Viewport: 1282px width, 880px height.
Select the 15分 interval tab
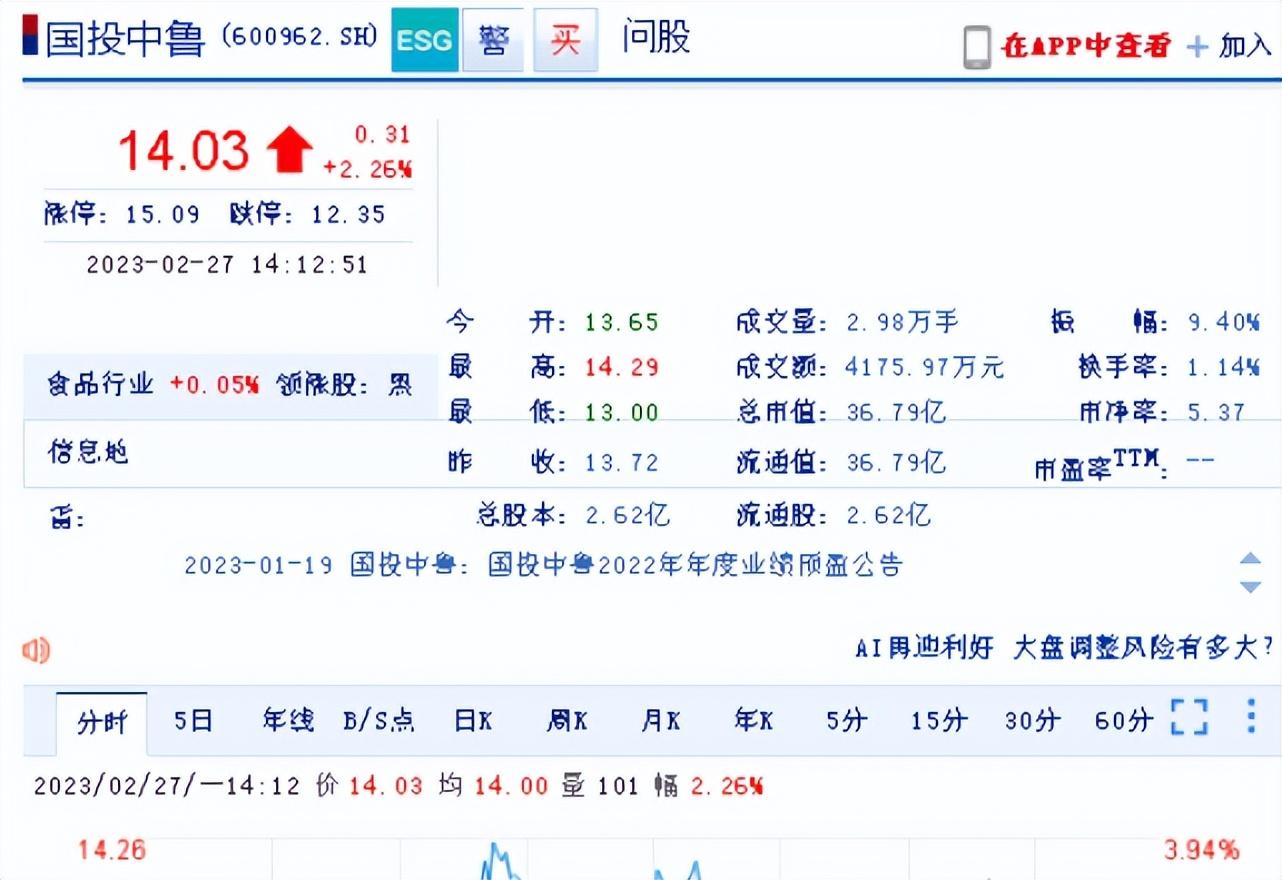(x=939, y=720)
